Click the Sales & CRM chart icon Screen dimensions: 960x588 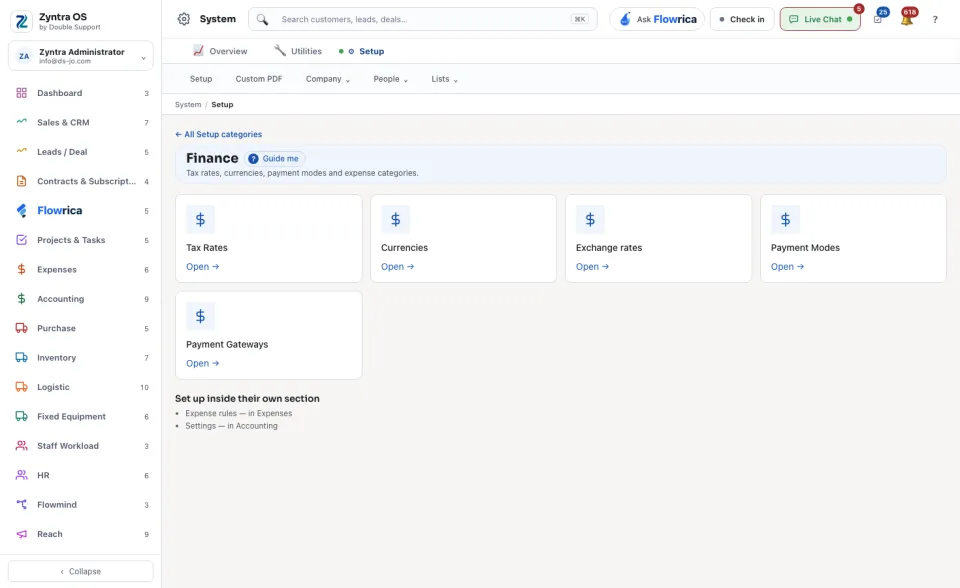tap(21, 122)
